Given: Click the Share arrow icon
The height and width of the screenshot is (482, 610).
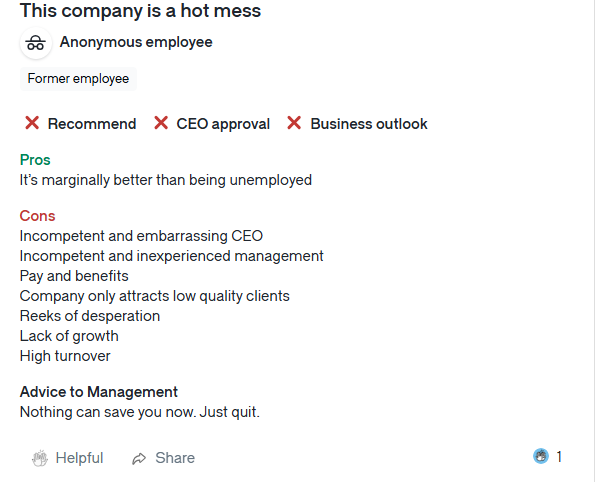Looking at the screenshot, I should [139, 459].
